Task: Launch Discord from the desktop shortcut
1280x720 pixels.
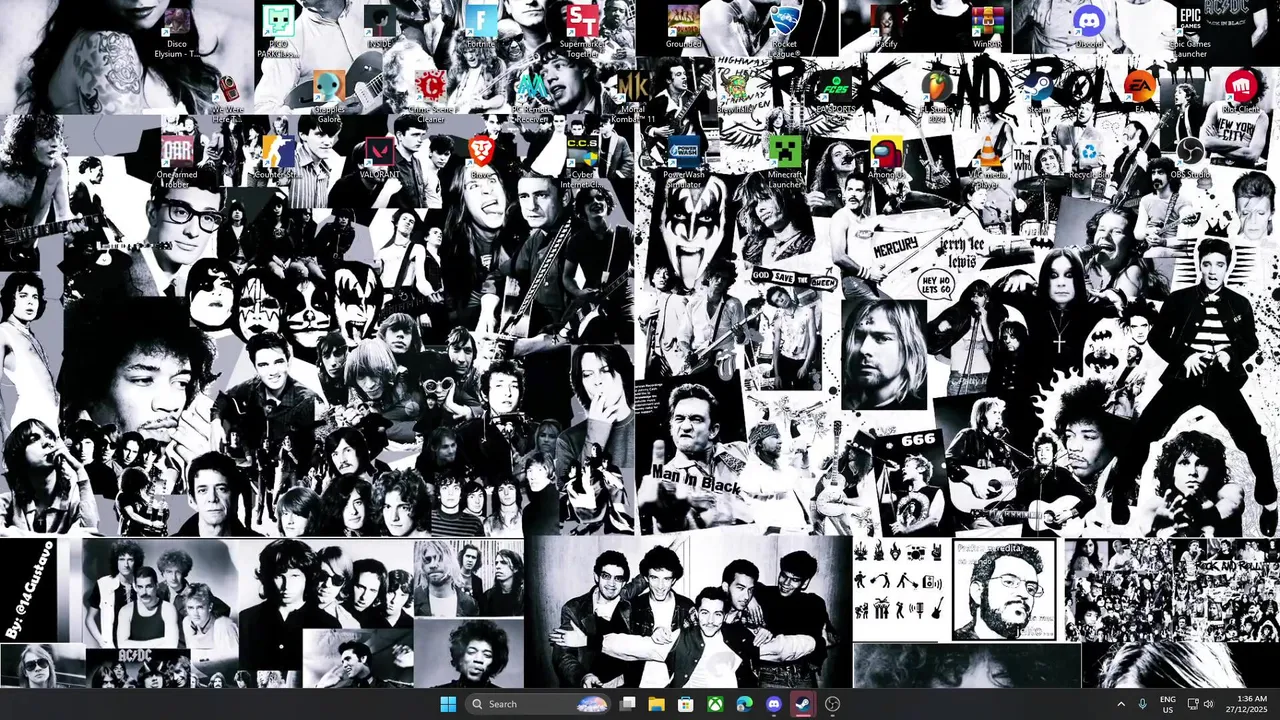Action: tap(1088, 25)
